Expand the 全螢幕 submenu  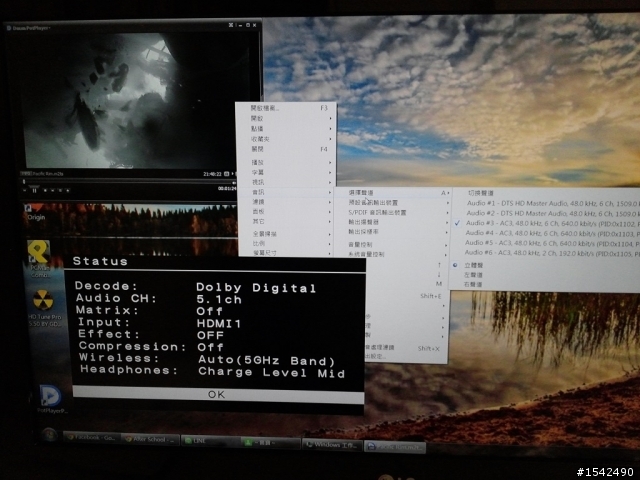pyautogui.click(x=287, y=234)
